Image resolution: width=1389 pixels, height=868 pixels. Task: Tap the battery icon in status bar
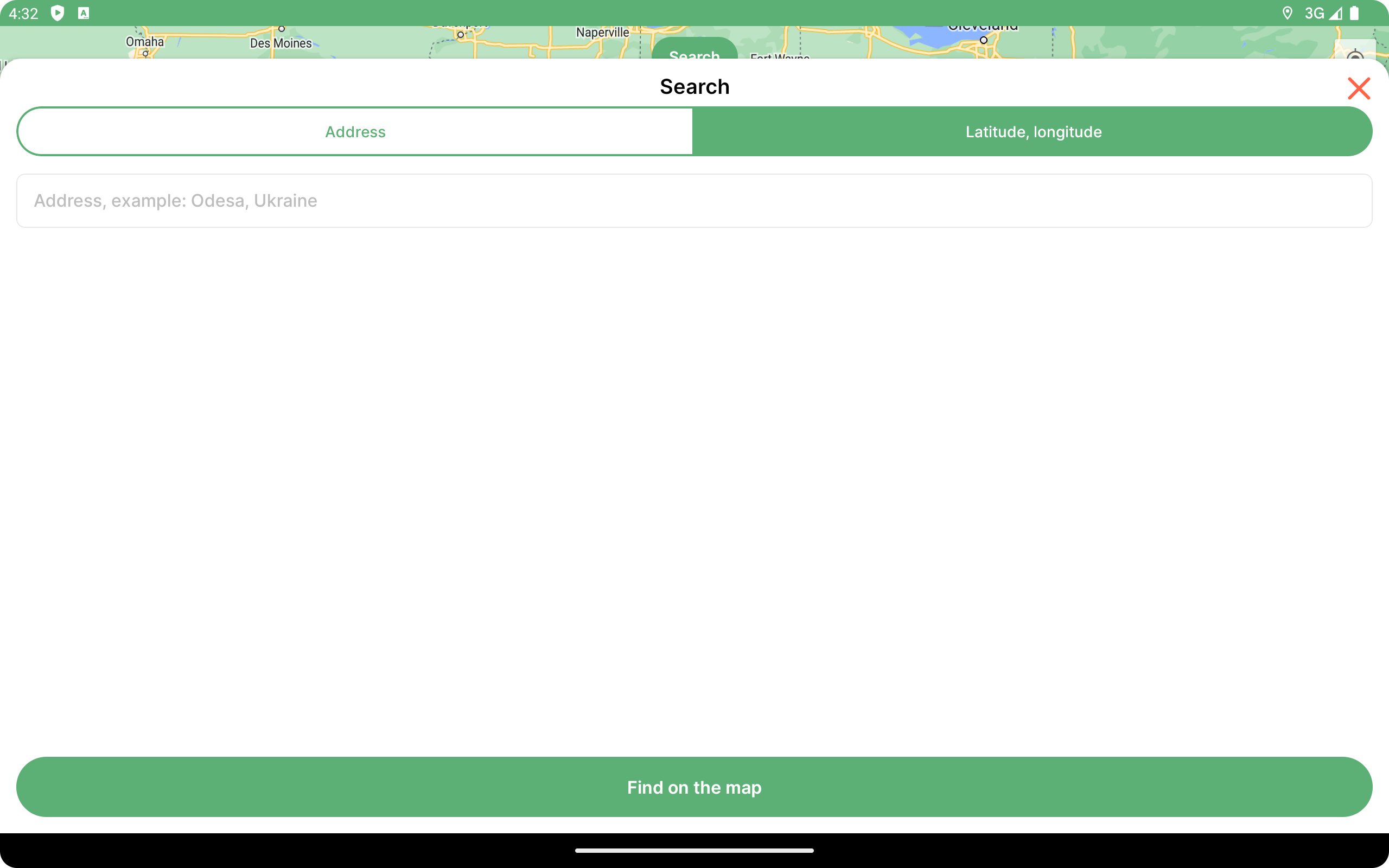tap(1354, 13)
